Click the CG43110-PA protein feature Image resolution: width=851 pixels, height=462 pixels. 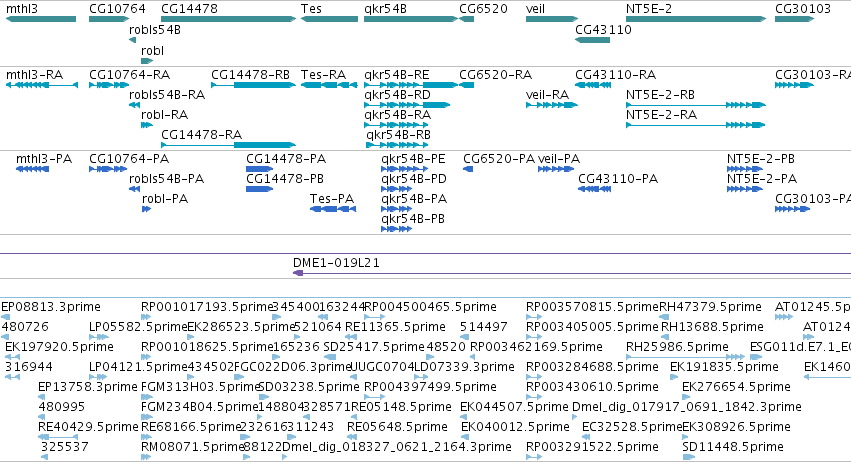click(594, 189)
